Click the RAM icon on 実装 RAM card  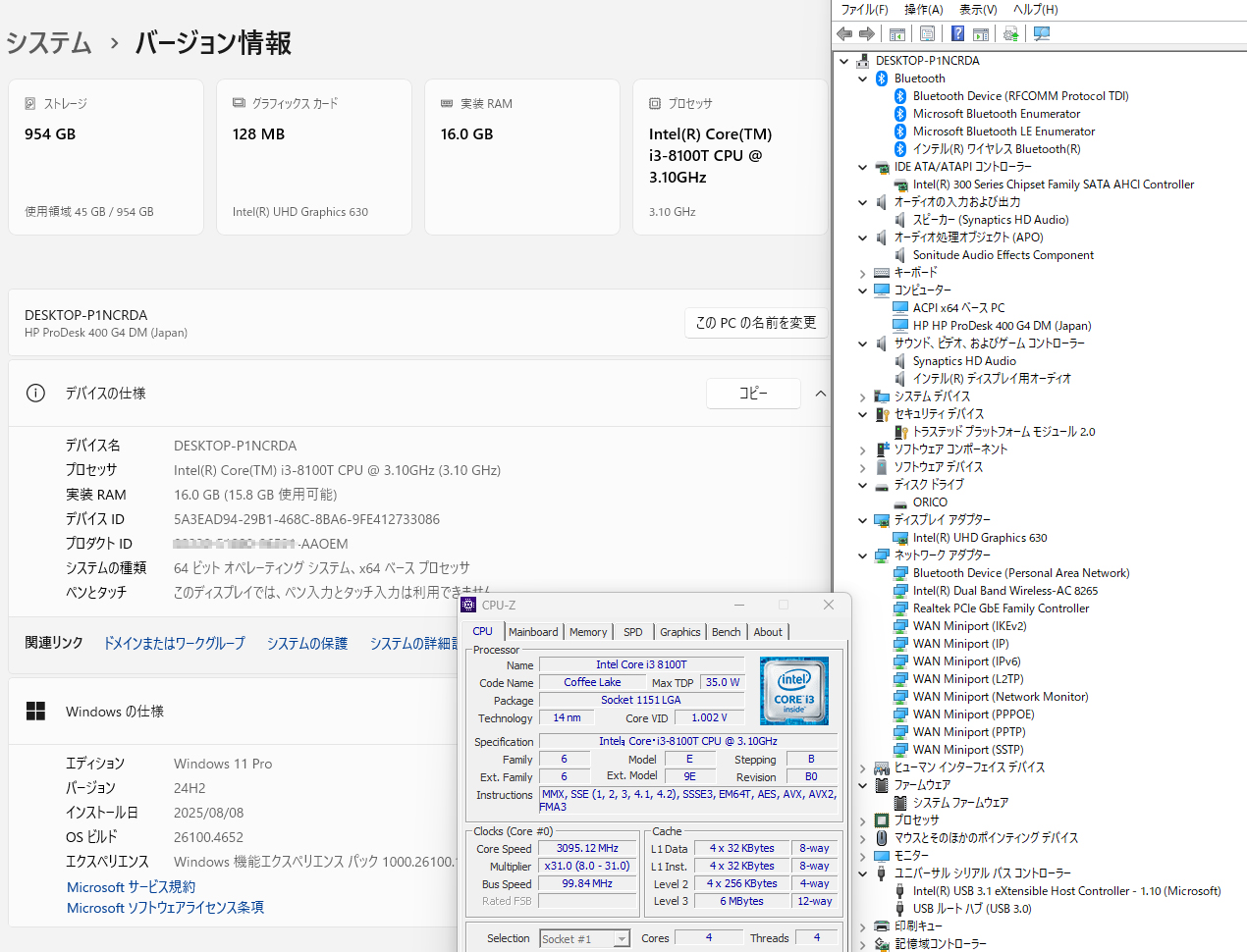pos(447,103)
